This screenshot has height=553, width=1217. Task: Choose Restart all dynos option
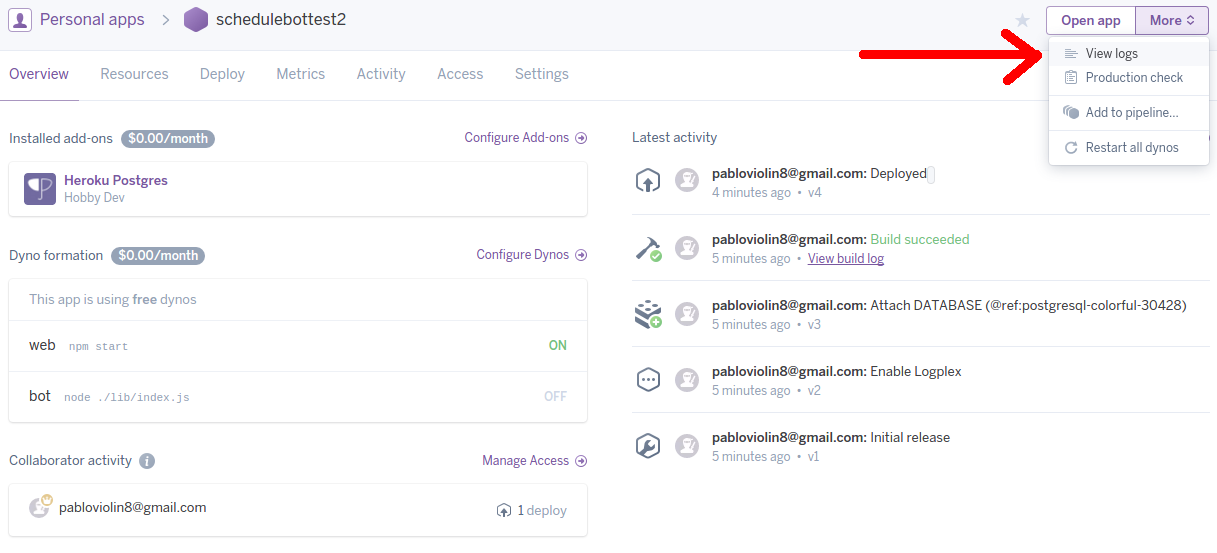click(x=1129, y=147)
